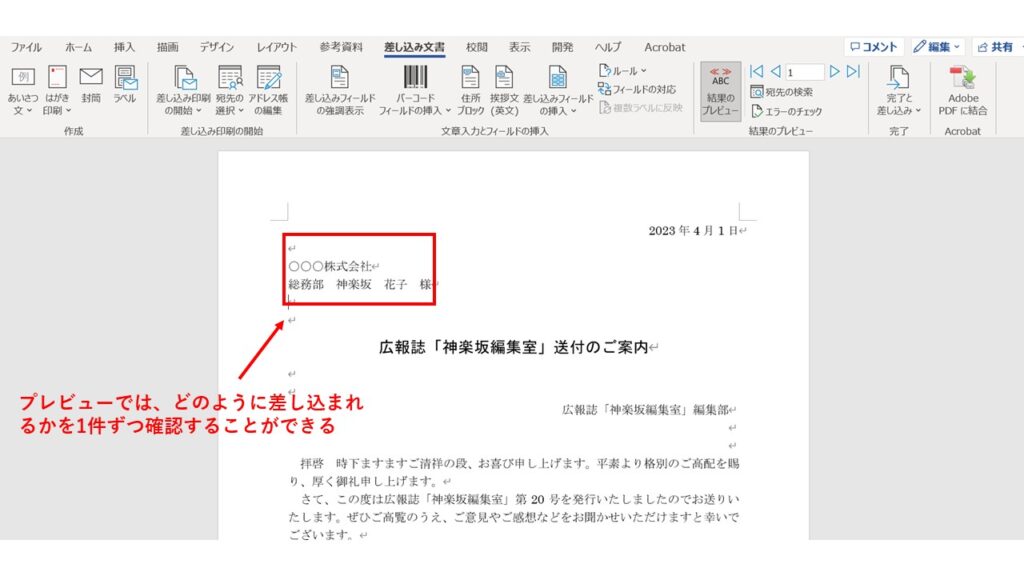This screenshot has height=576, width=1024.
Task: Switch to the 校閲 (review) tab
Action: coord(477,47)
